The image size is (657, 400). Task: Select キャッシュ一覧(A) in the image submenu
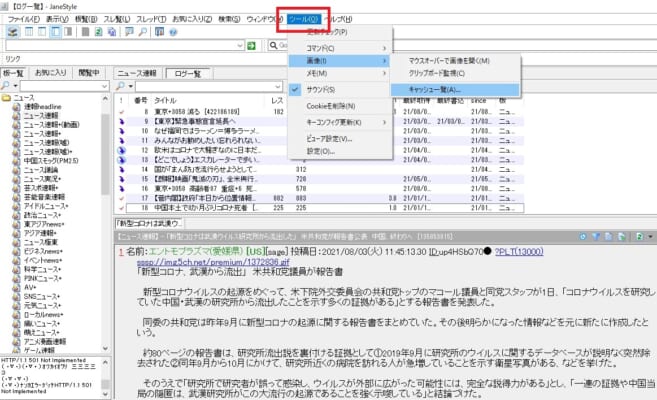pyautogui.click(x=438, y=89)
